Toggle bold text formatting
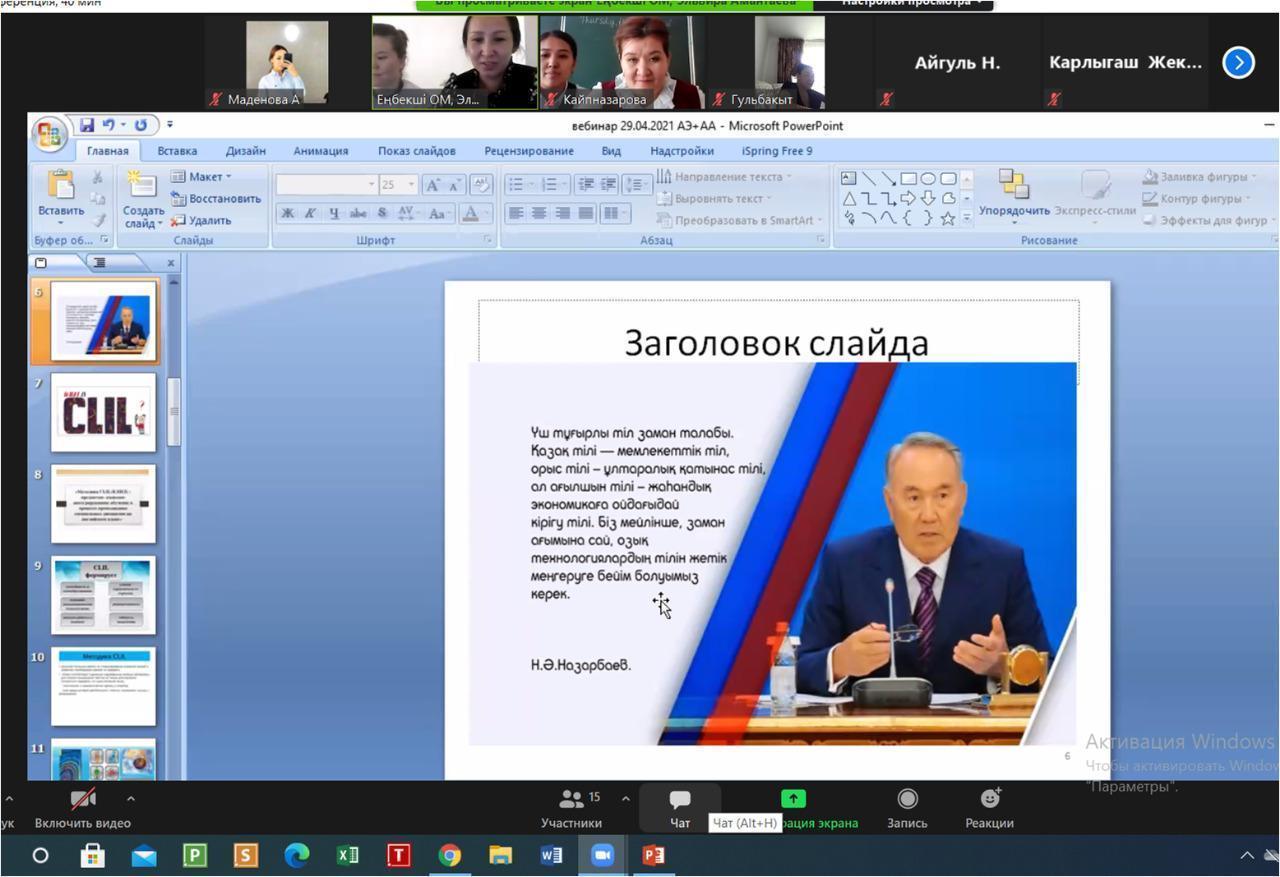This screenshot has height=877, width=1280. click(x=288, y=213)
